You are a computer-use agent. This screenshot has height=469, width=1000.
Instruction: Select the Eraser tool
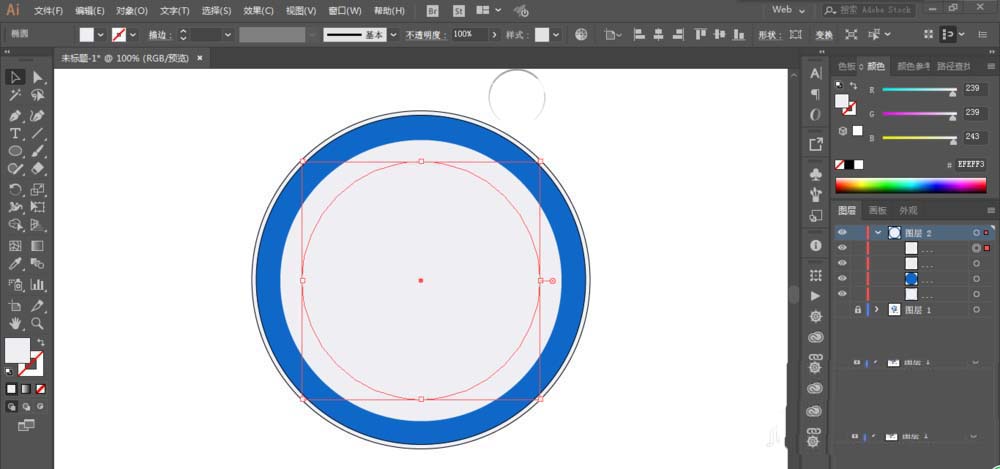38,170
